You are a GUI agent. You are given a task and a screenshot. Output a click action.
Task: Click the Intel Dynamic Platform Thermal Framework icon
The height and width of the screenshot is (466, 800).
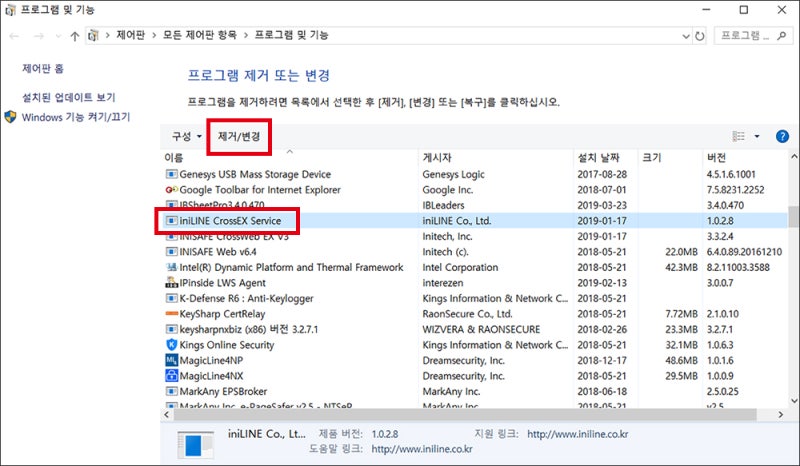pyautogui.click(x=171, y=267)
